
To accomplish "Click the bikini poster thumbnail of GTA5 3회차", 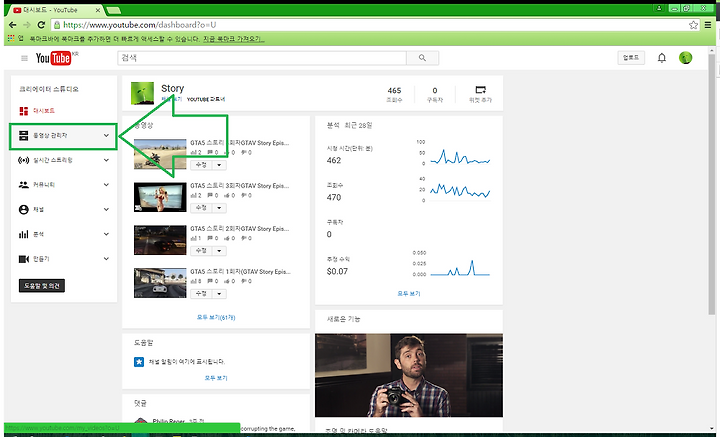I will tap(160, 197).
